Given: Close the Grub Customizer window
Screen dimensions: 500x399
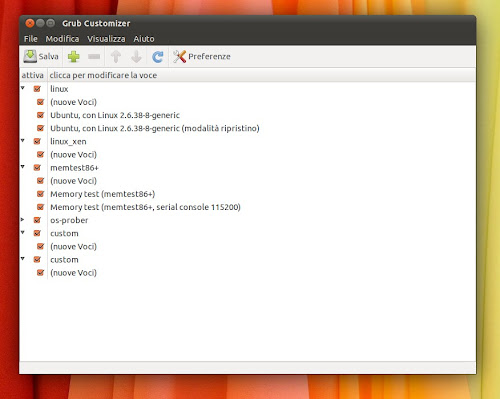Looking at the screenshot, I should [30, 23].
